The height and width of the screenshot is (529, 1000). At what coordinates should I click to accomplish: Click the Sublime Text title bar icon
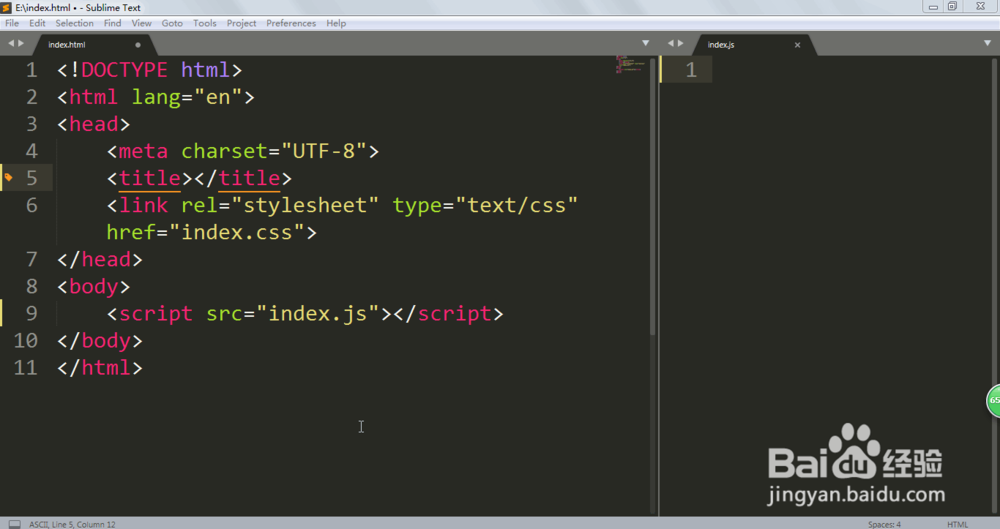click(x=6, y=8)
